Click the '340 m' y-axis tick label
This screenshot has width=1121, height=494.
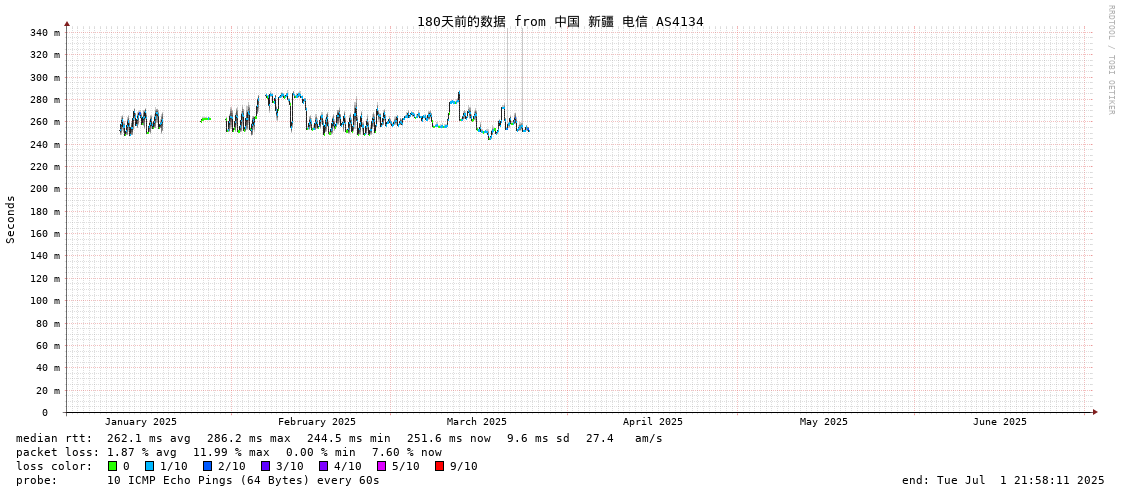(x=45, y=33)
